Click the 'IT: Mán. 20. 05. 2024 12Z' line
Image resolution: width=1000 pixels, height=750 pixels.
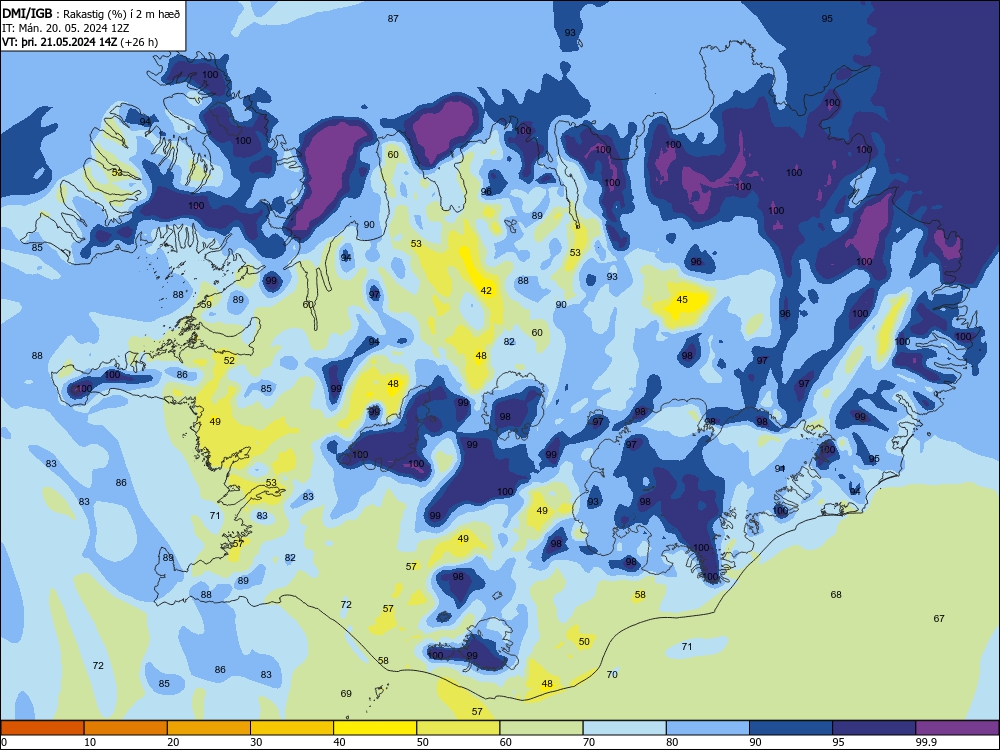pyautogui.click(x=65, y=28)
